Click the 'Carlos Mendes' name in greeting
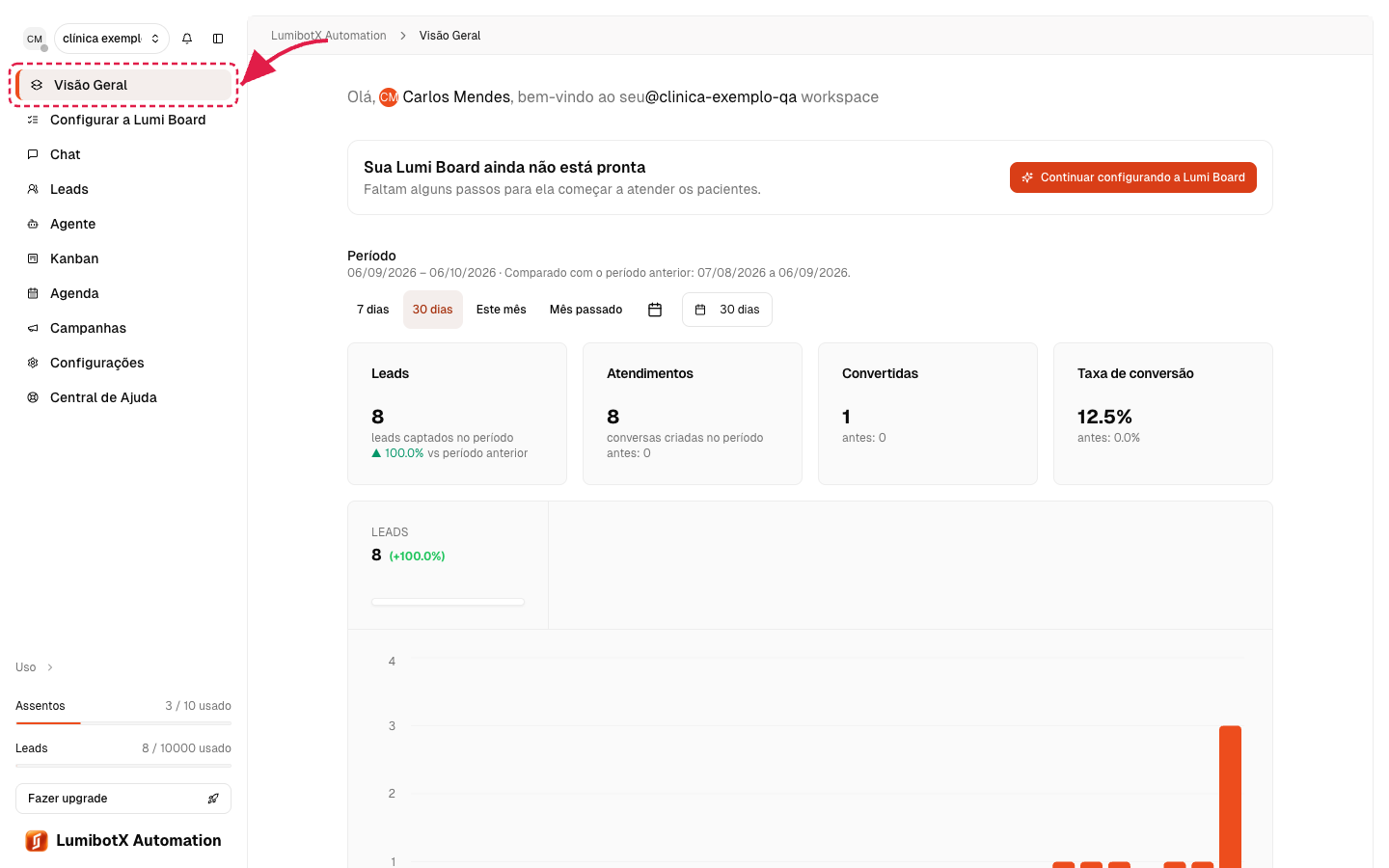This screenshot has height=868, width=1389. 456,97
